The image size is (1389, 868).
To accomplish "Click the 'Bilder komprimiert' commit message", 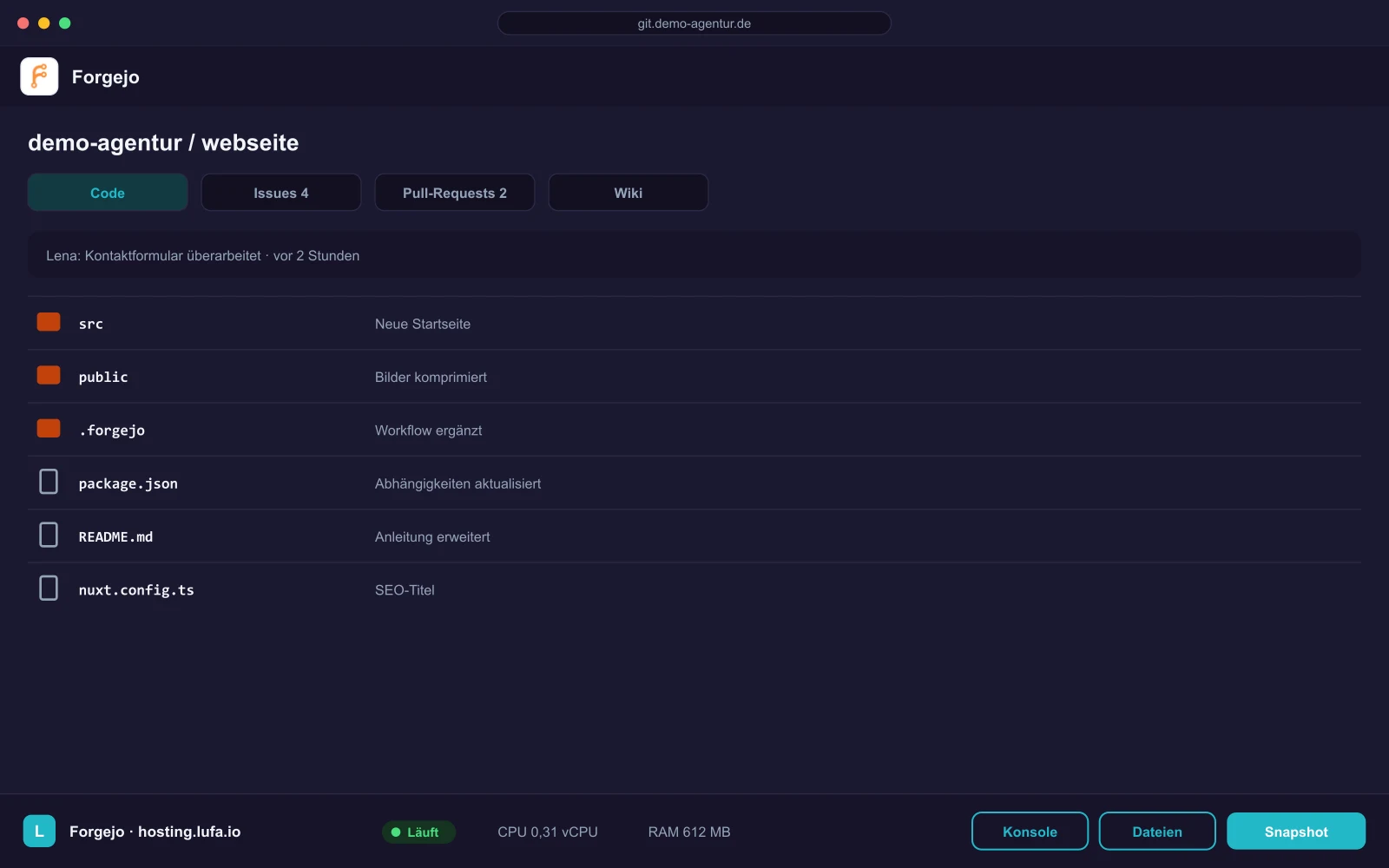I will 431,377.
